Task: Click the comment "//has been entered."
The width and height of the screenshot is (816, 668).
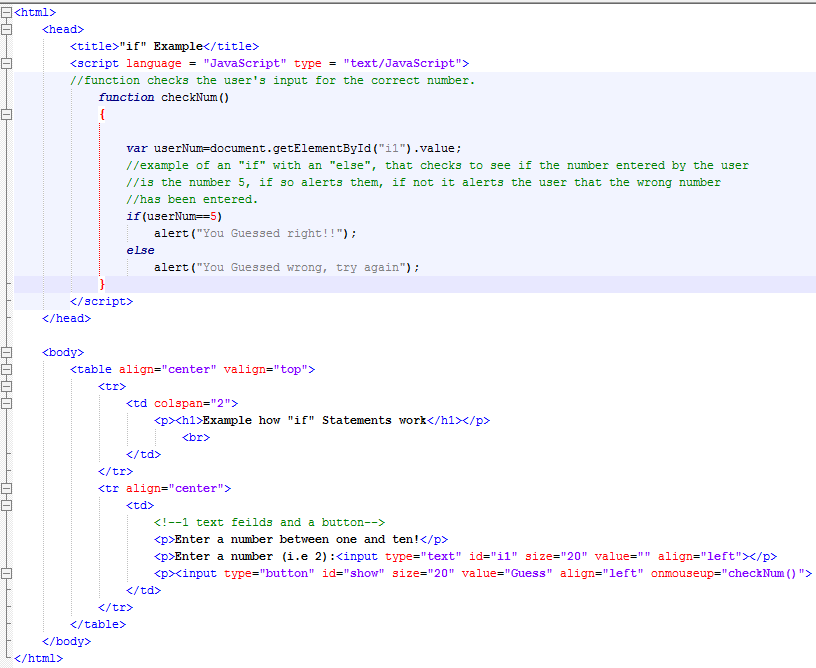Action: [192, 200]
